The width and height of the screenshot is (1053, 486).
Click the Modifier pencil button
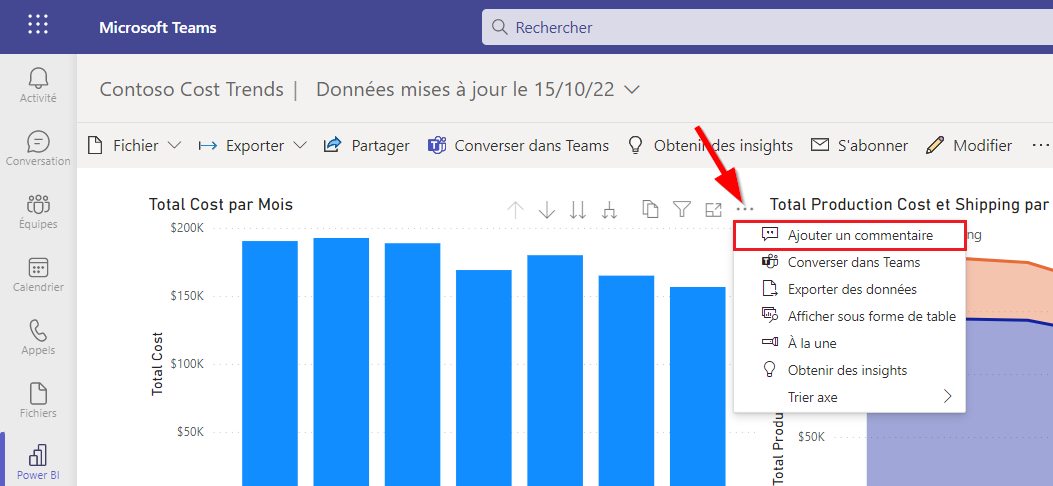tap(968, 146)
